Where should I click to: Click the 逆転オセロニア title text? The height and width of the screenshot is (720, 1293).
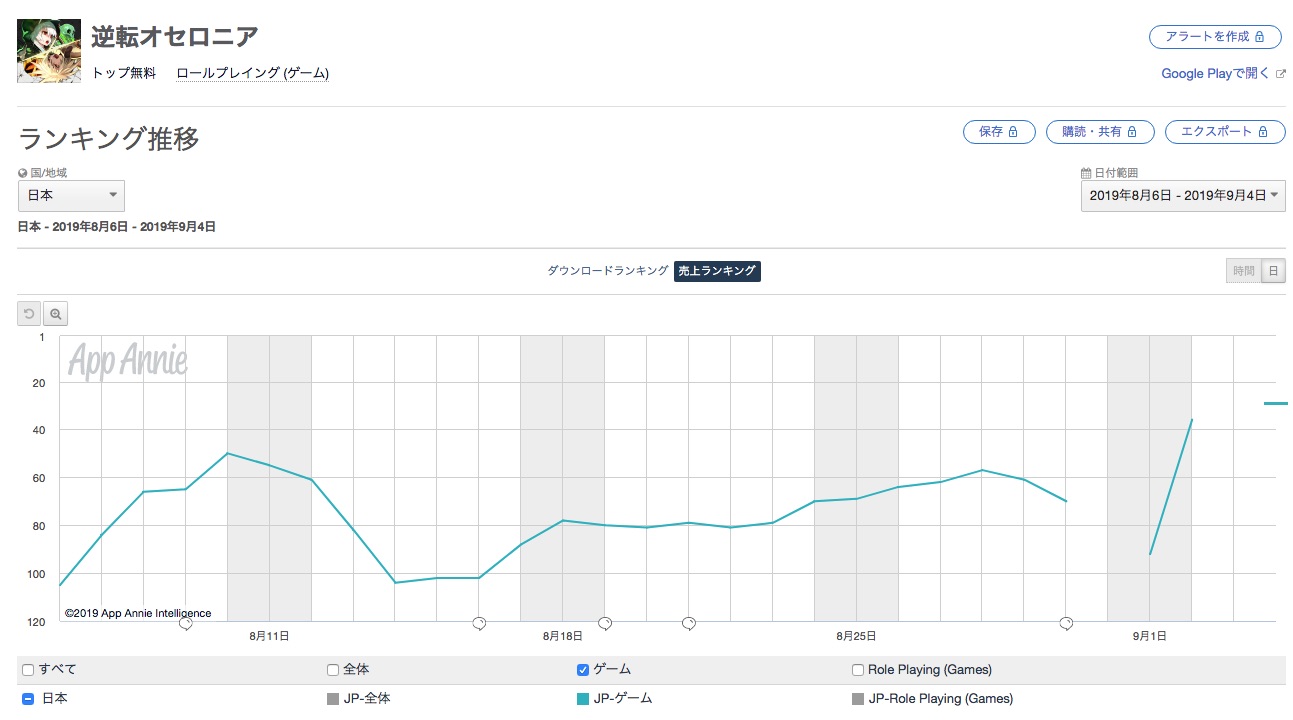[x=175, y=37]
